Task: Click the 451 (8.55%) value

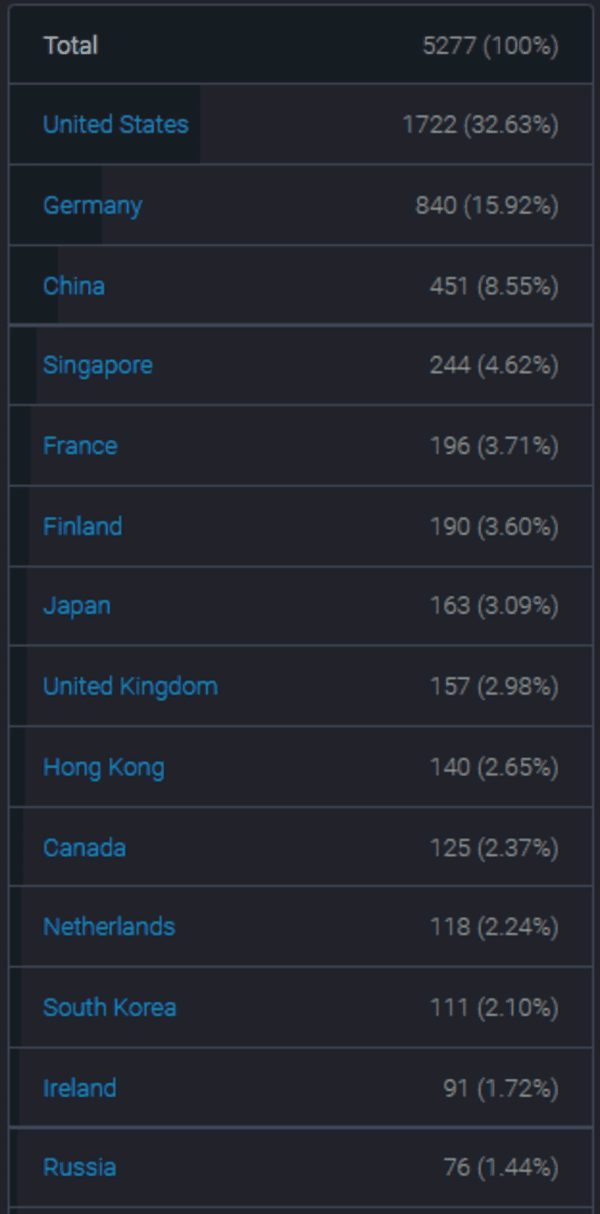Action: (493, 286)
